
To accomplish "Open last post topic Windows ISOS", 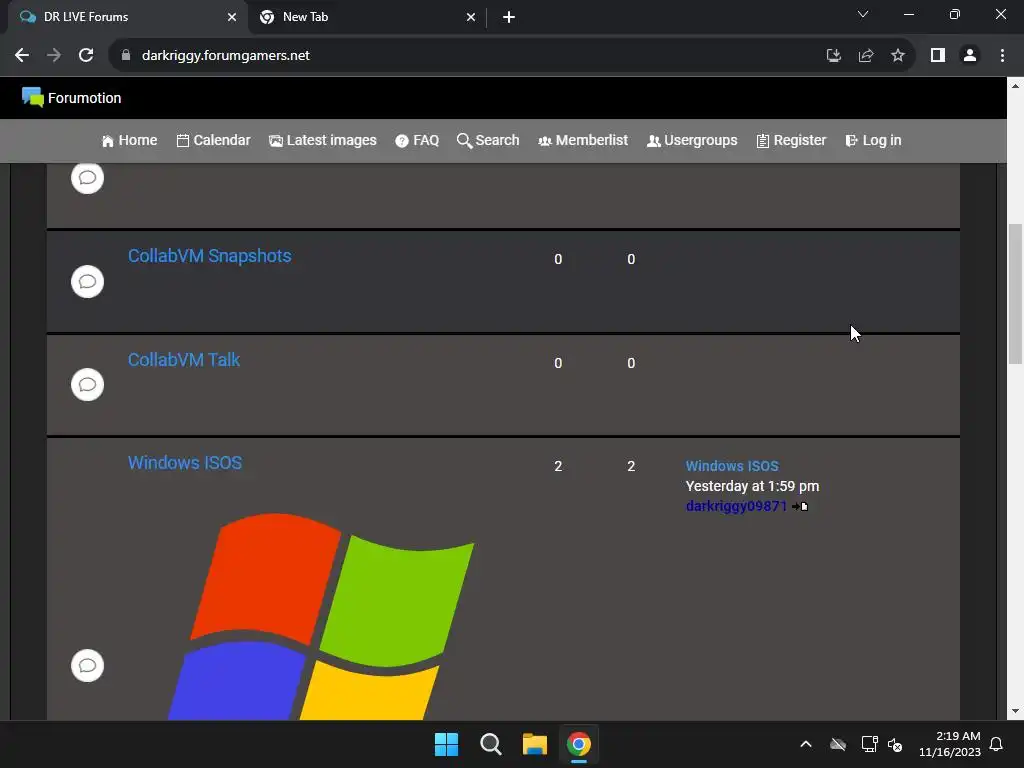I will coord(732,466).
